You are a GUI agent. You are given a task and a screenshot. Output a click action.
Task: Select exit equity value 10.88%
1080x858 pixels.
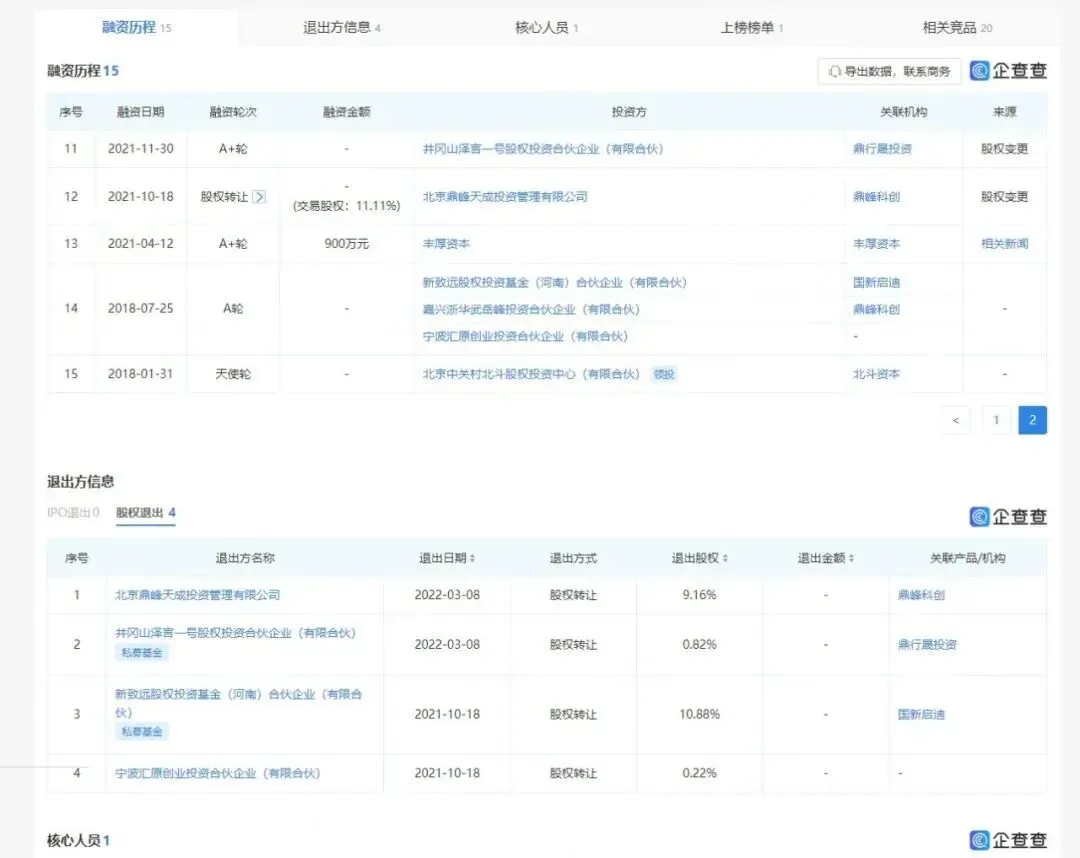tap(699, 714)
